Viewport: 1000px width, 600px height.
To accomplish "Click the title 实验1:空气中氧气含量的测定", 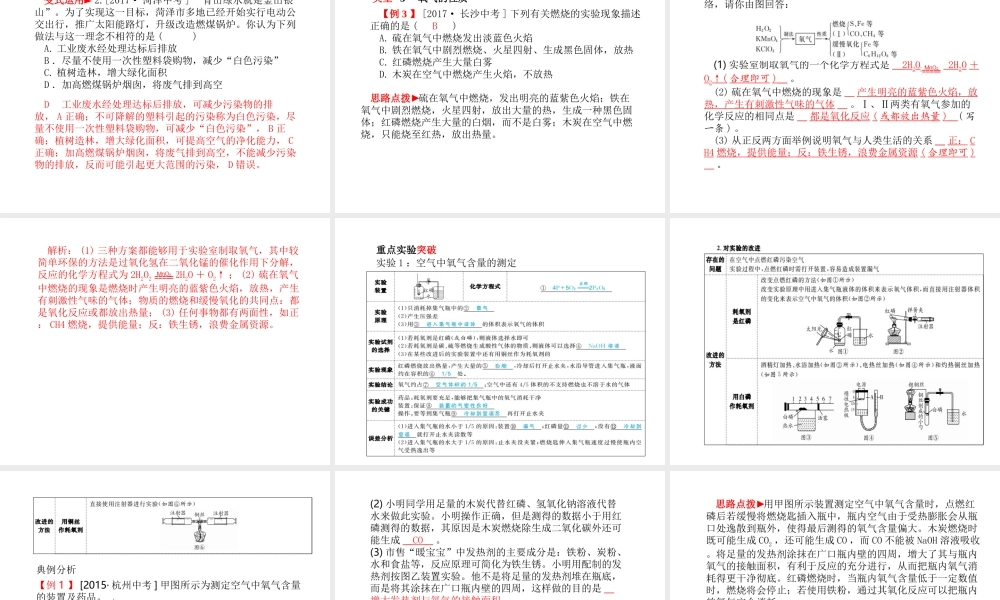I will tap(446, 263).
